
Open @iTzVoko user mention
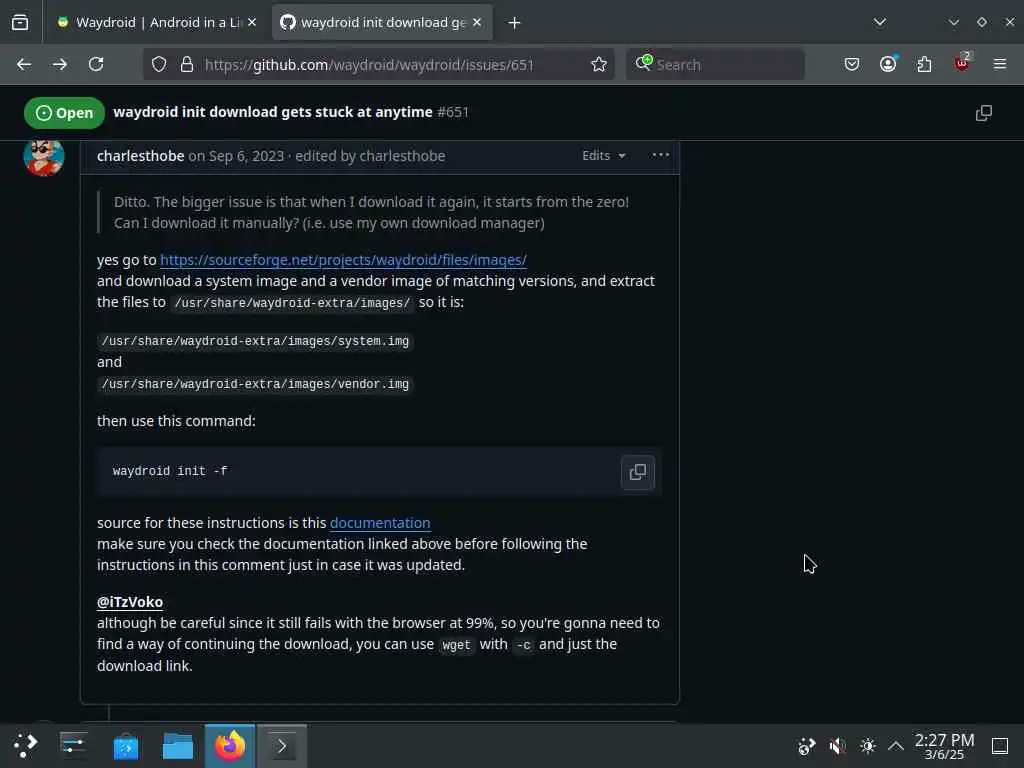tap(130, 602)
